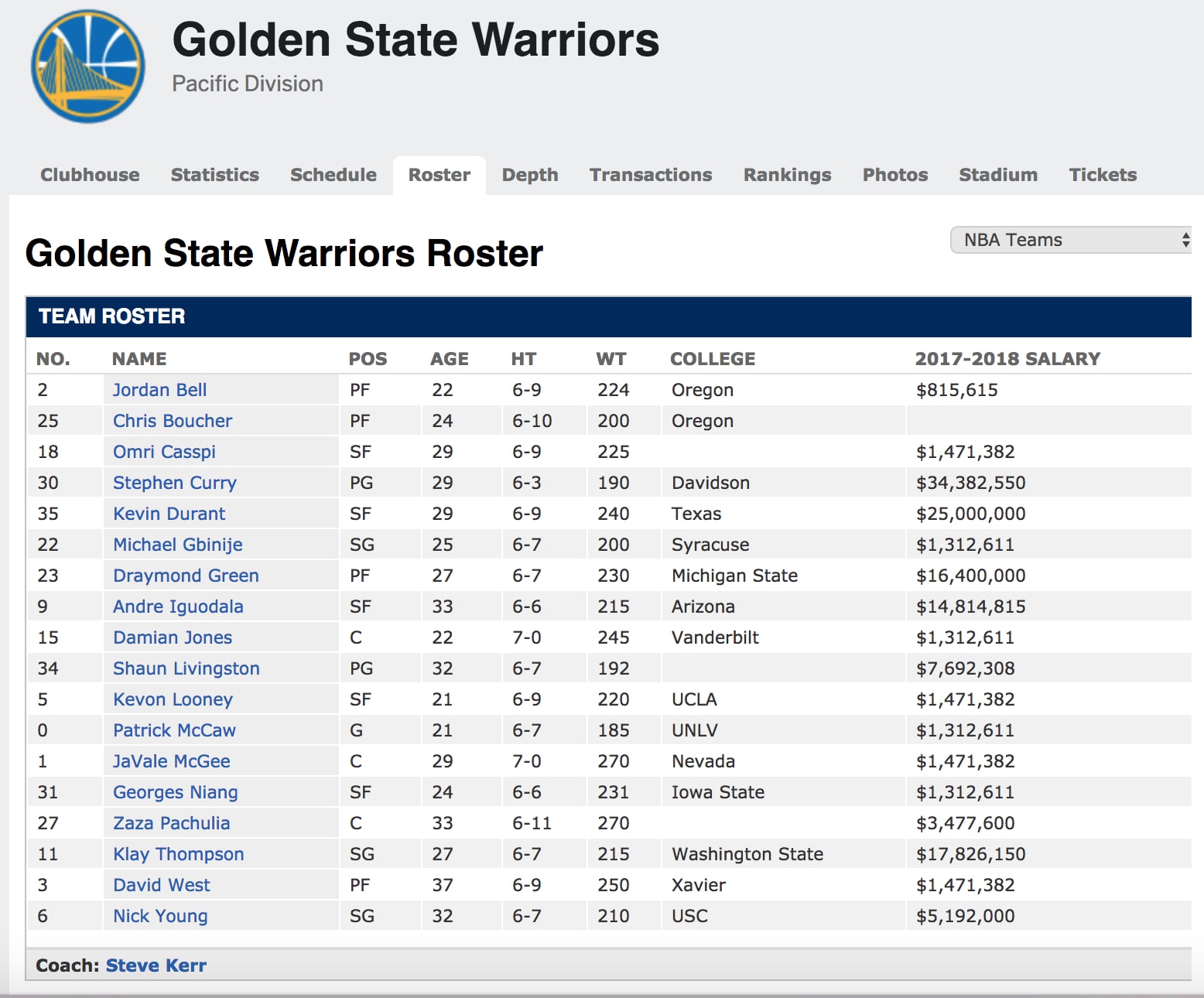Viewport: 1204px width, 998px height.
Task: Open Andre Iguodala's player link
Action: tap(178, 607)
